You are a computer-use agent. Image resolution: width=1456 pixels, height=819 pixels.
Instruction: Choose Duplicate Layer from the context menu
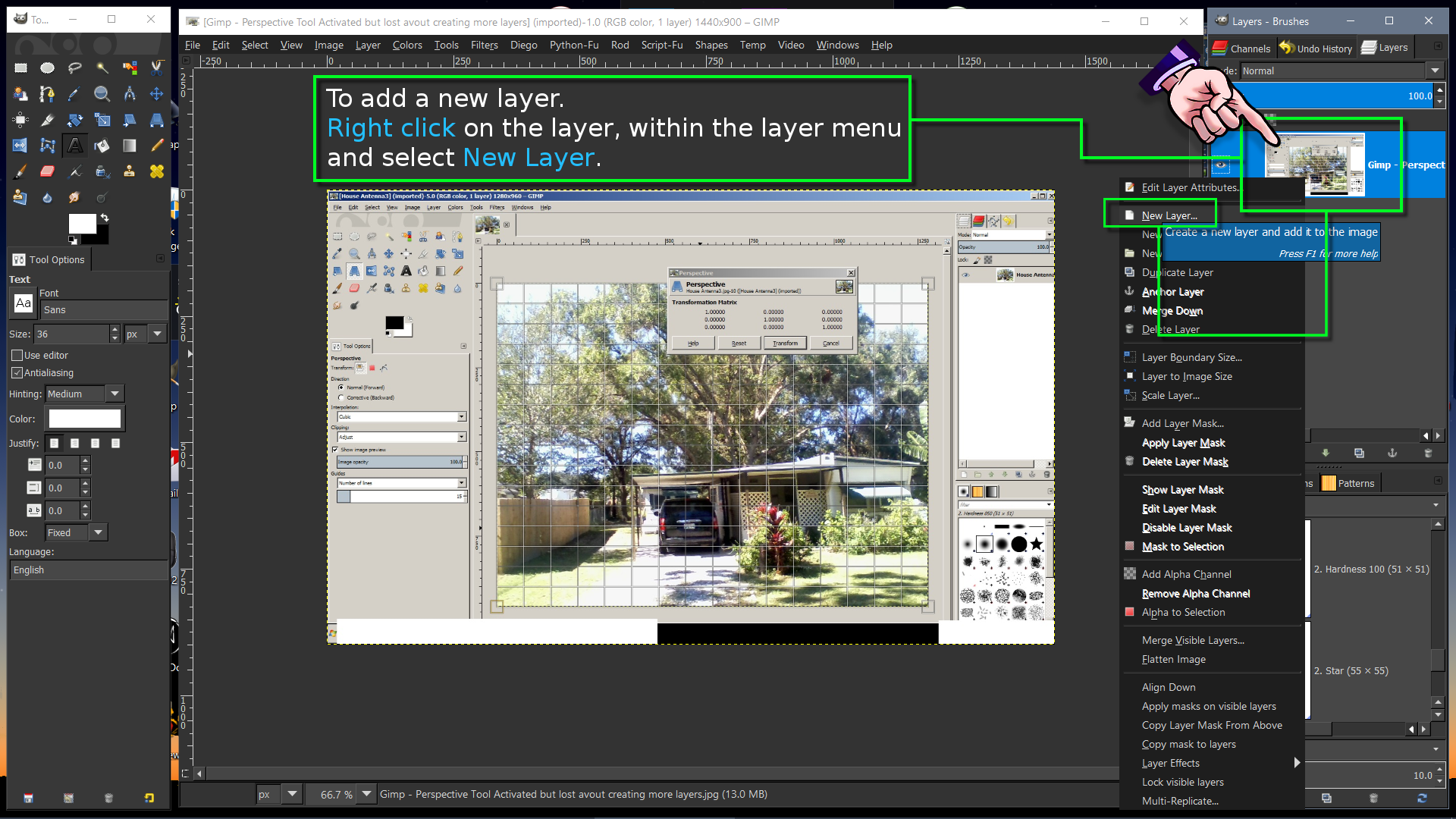click(1178, 272)
